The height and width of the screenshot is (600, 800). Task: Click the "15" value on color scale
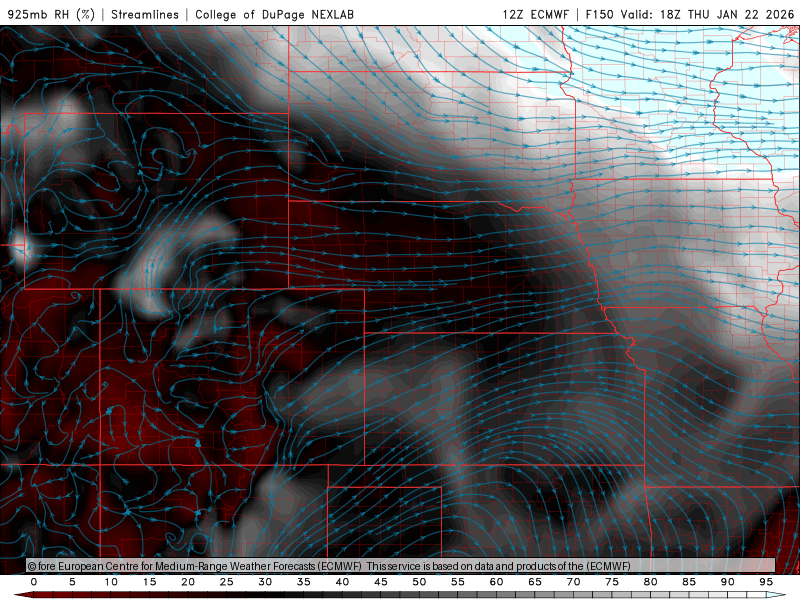[x=149, y=582]
